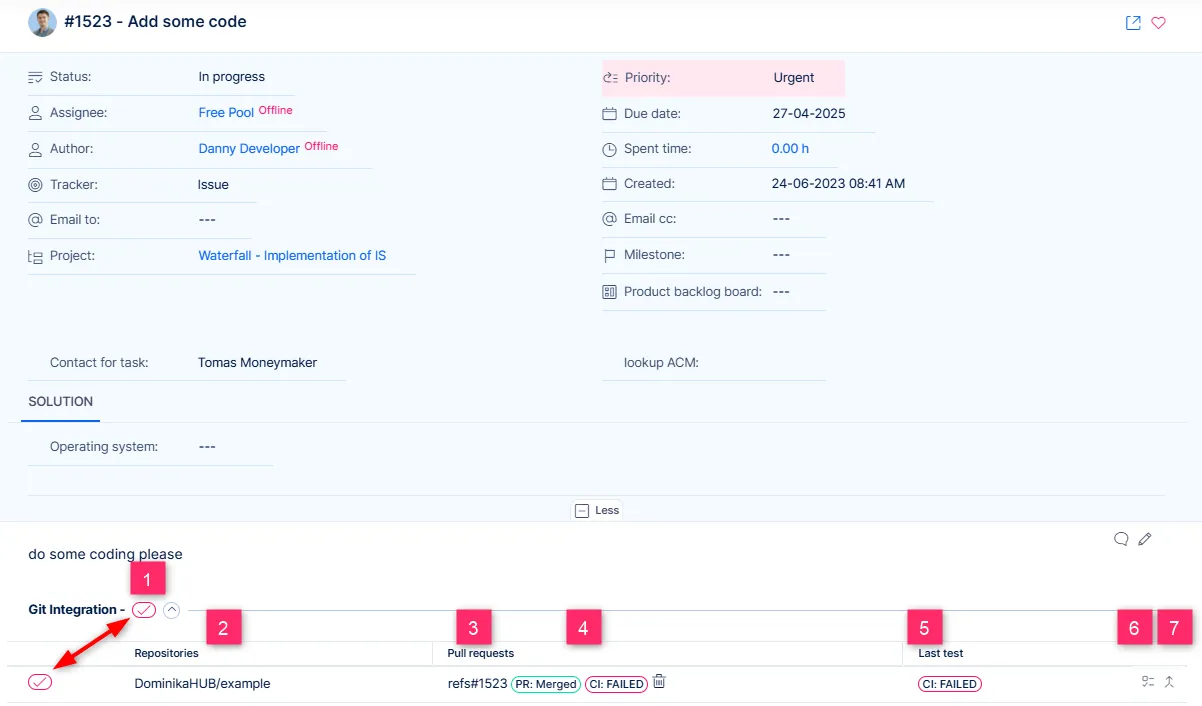The image size is (1202, 706).
Task: Click the comment bubble icon
Action: [x=1121, y=539]
